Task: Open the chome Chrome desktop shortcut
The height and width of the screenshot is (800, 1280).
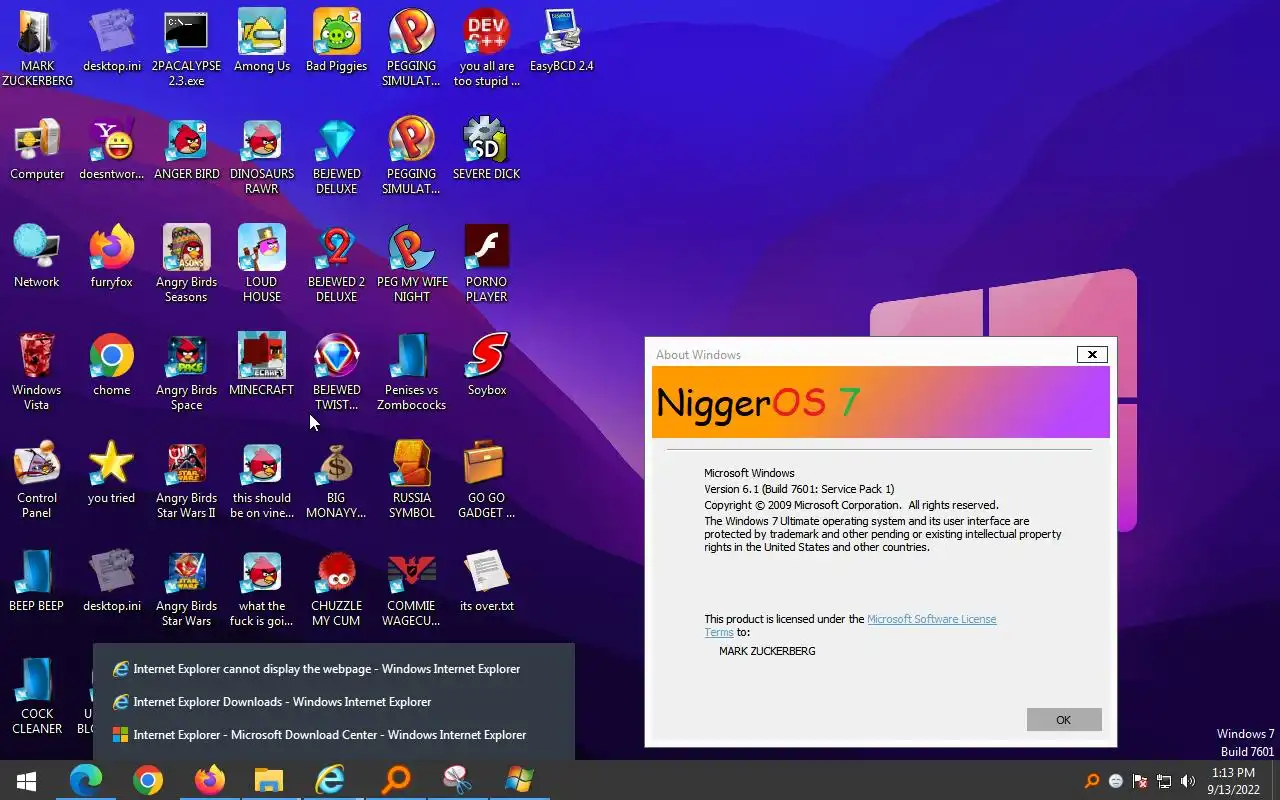Action: pyautogui.click(x=112, y=364)
